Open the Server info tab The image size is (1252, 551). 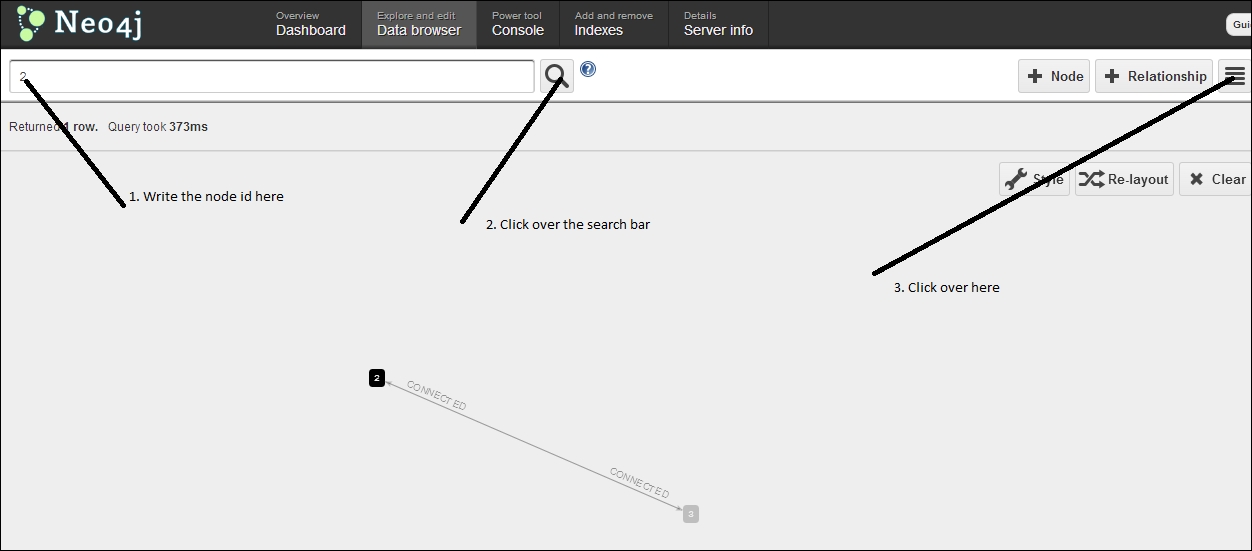(x=718, y=24)
